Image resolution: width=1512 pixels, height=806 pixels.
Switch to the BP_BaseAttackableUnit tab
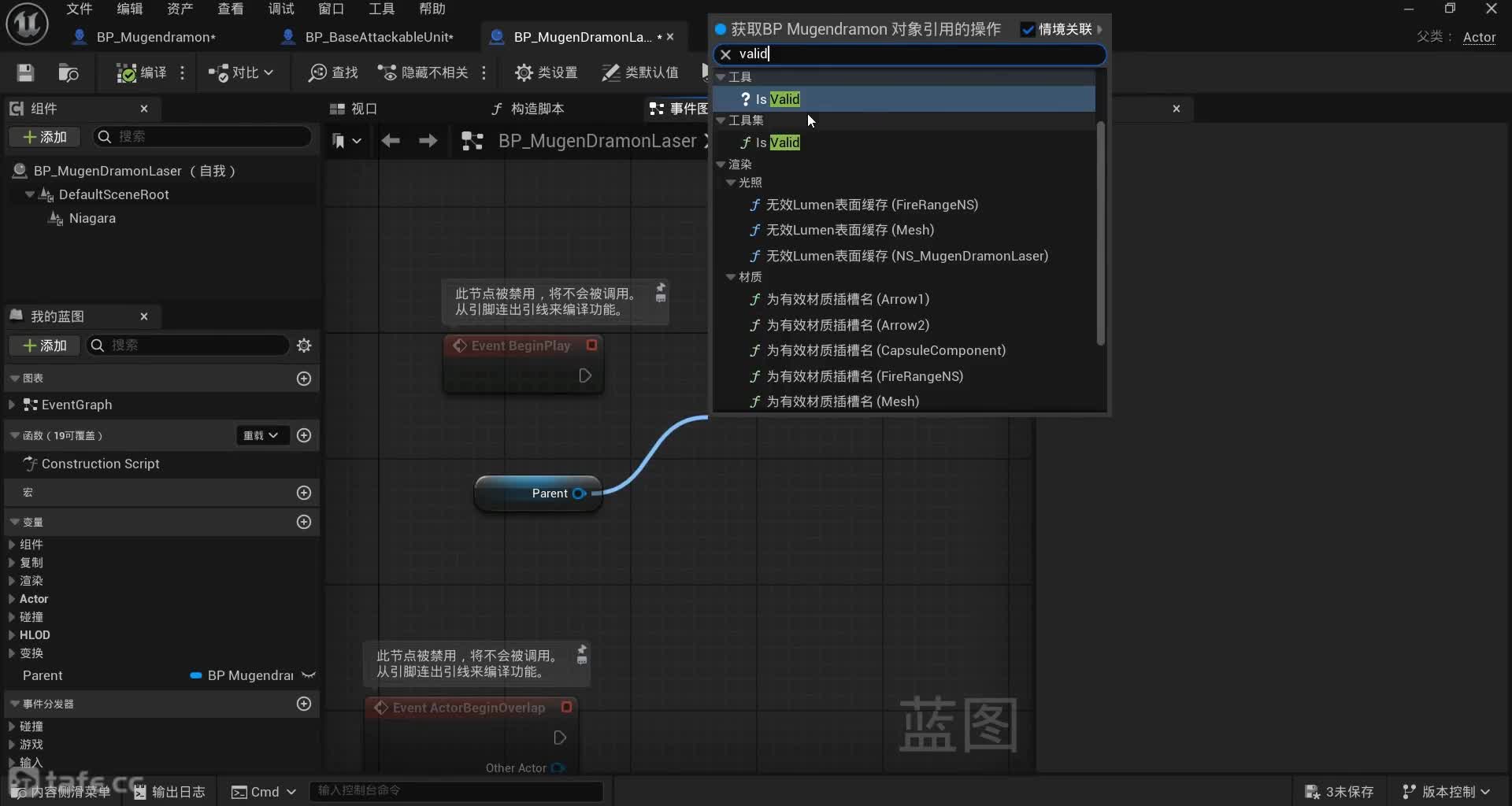pyautogui.click(x=378, y=37)
